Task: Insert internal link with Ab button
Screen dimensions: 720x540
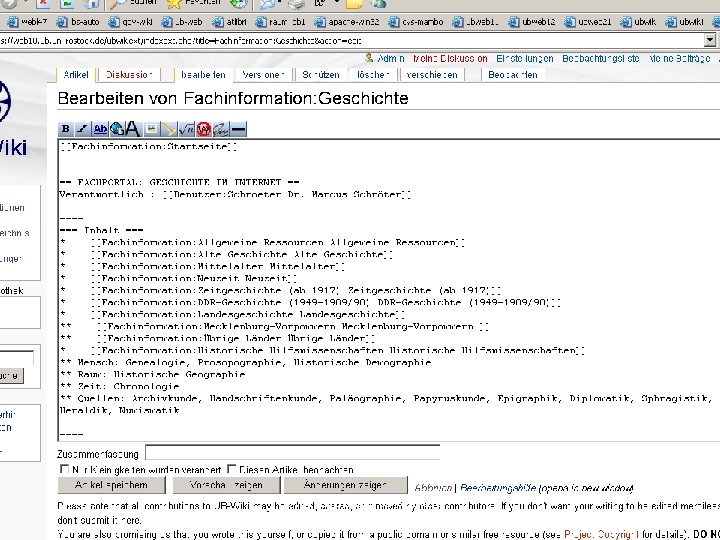Action: tap(100, 129)
